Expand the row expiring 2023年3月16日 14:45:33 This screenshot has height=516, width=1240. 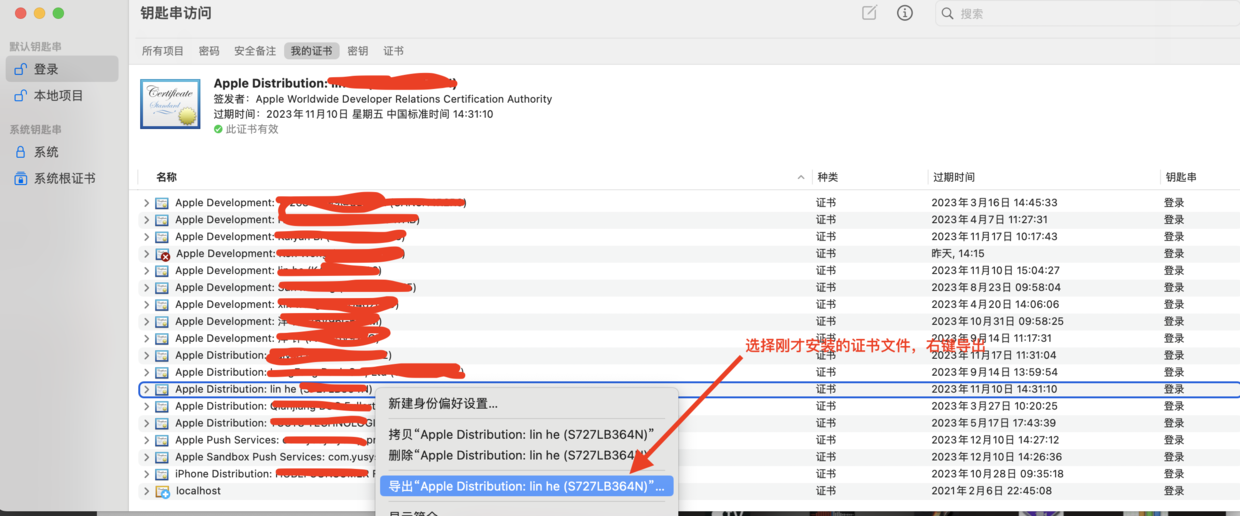click(146, 203)
